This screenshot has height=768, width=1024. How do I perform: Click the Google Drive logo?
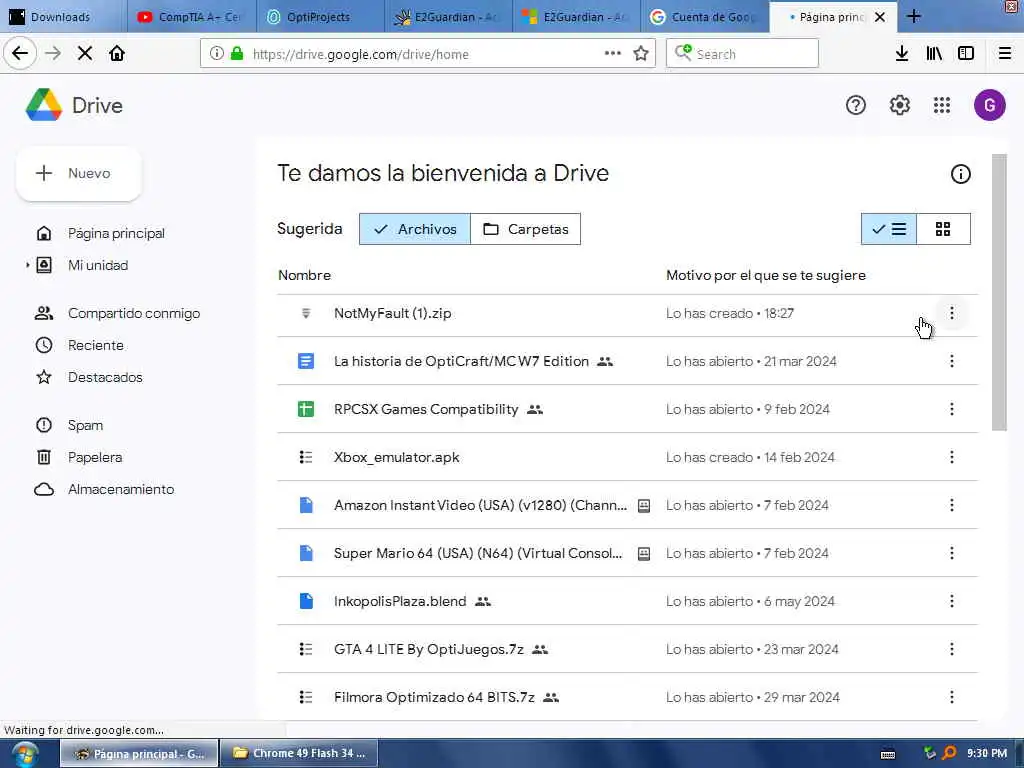[x=44, y=105]
